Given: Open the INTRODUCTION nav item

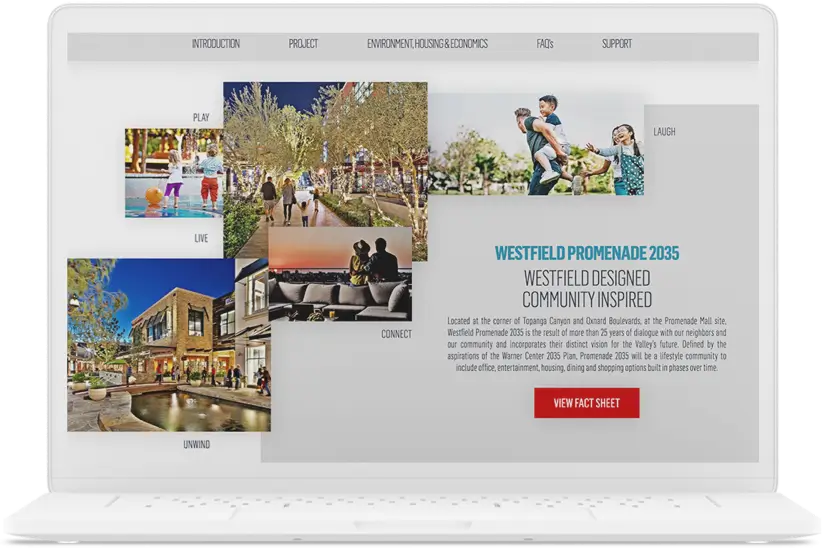Looking at the screenshot, I should 215,44.
